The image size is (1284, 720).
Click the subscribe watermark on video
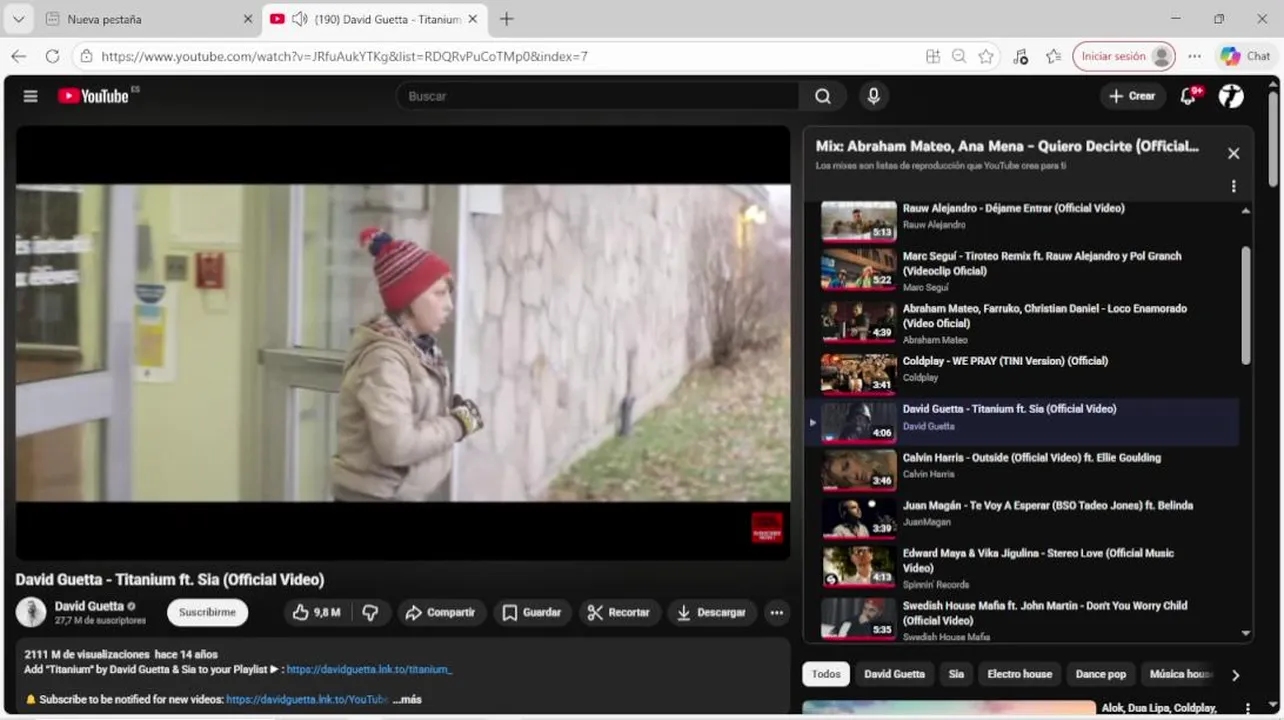767,527
